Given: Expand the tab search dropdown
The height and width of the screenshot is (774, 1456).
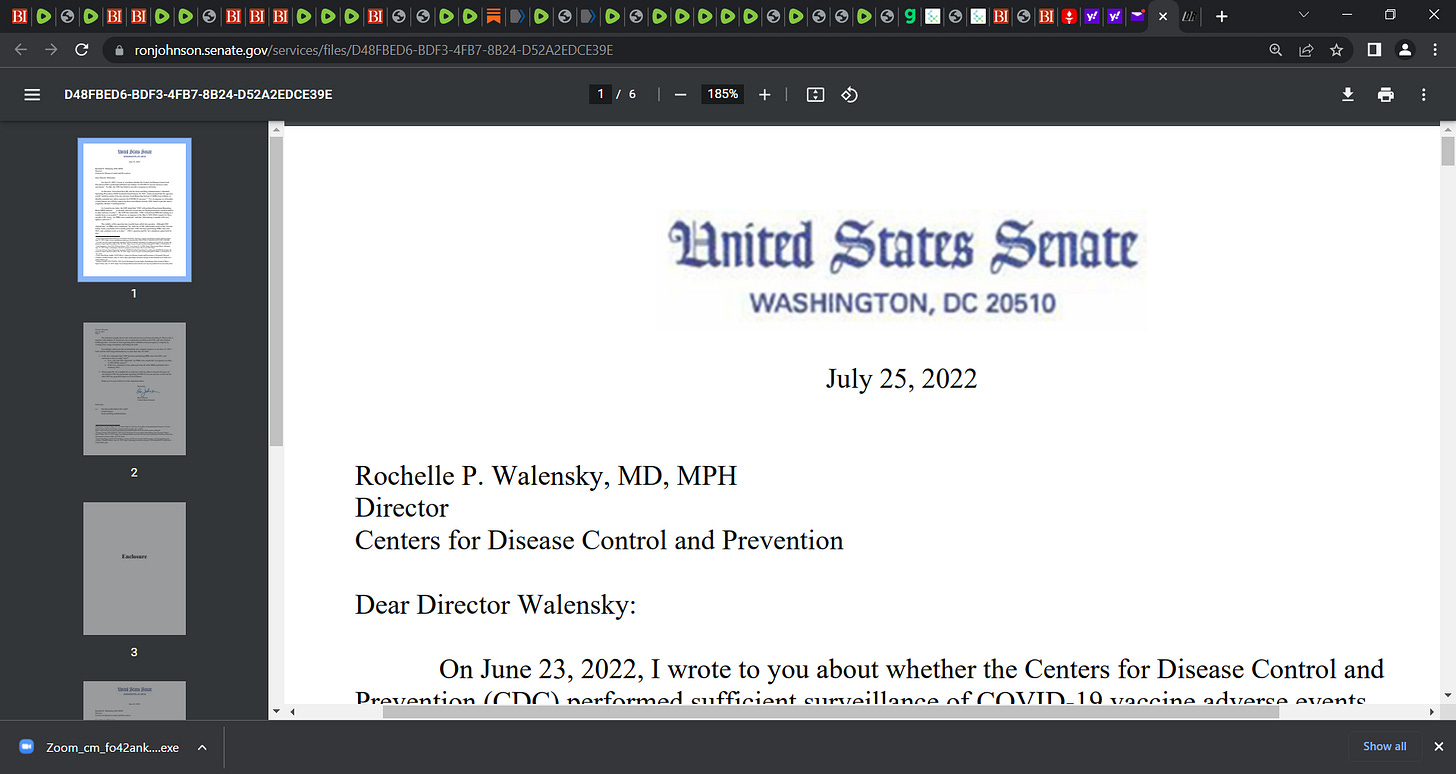Looking at the screenshot, I should coord(1303,15).
